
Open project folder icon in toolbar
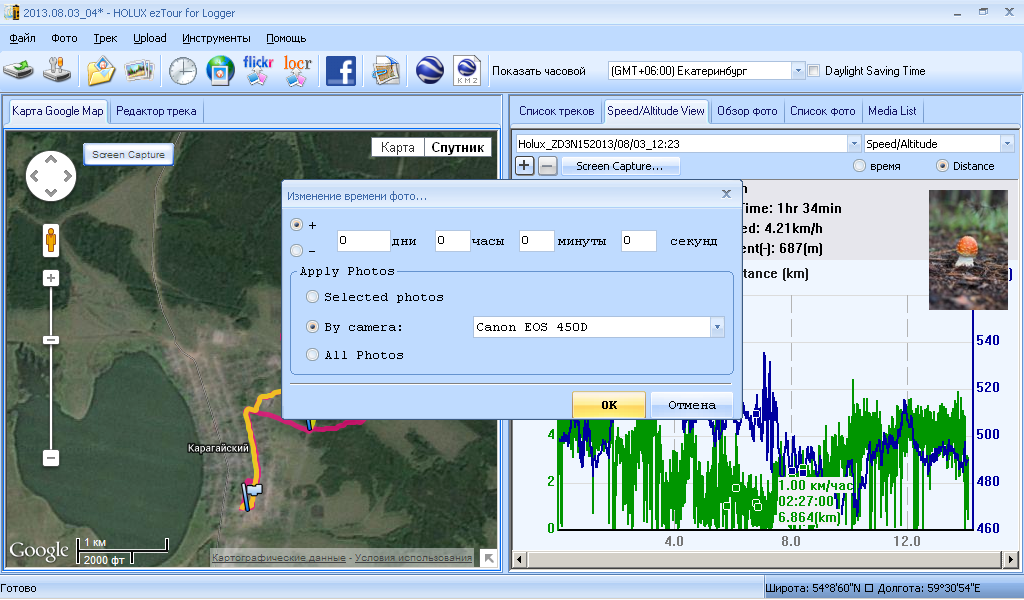point(101,71)
